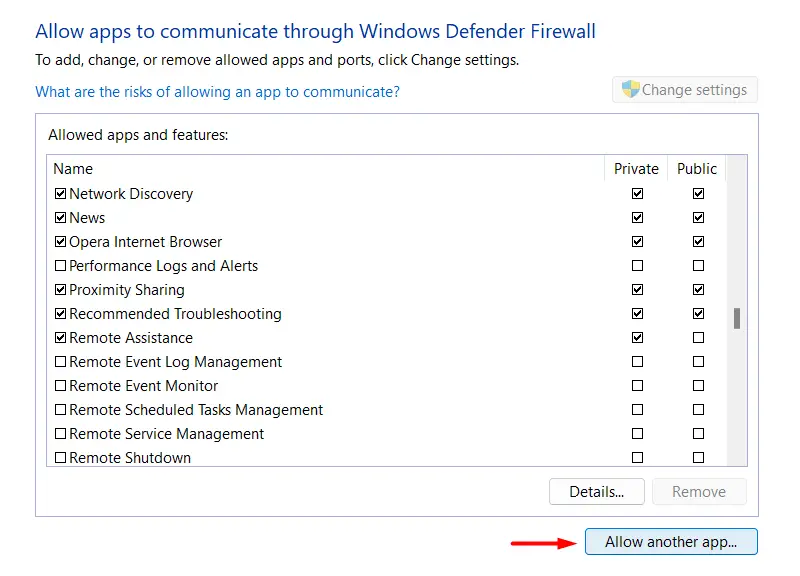Click the apps list scrollbar thumb

(x=737, y=318)
